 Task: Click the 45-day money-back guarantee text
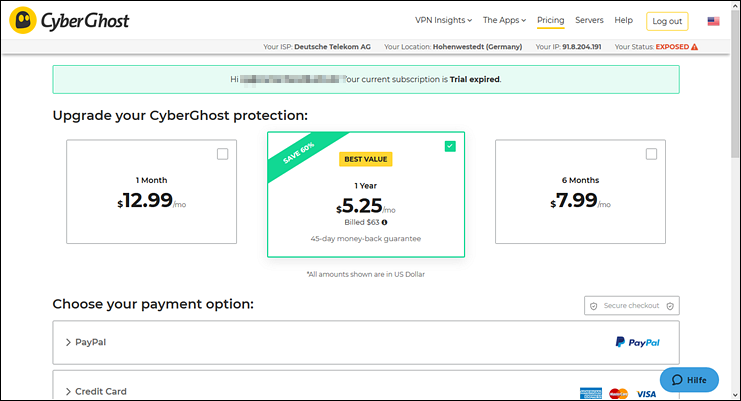pos(366,239)
